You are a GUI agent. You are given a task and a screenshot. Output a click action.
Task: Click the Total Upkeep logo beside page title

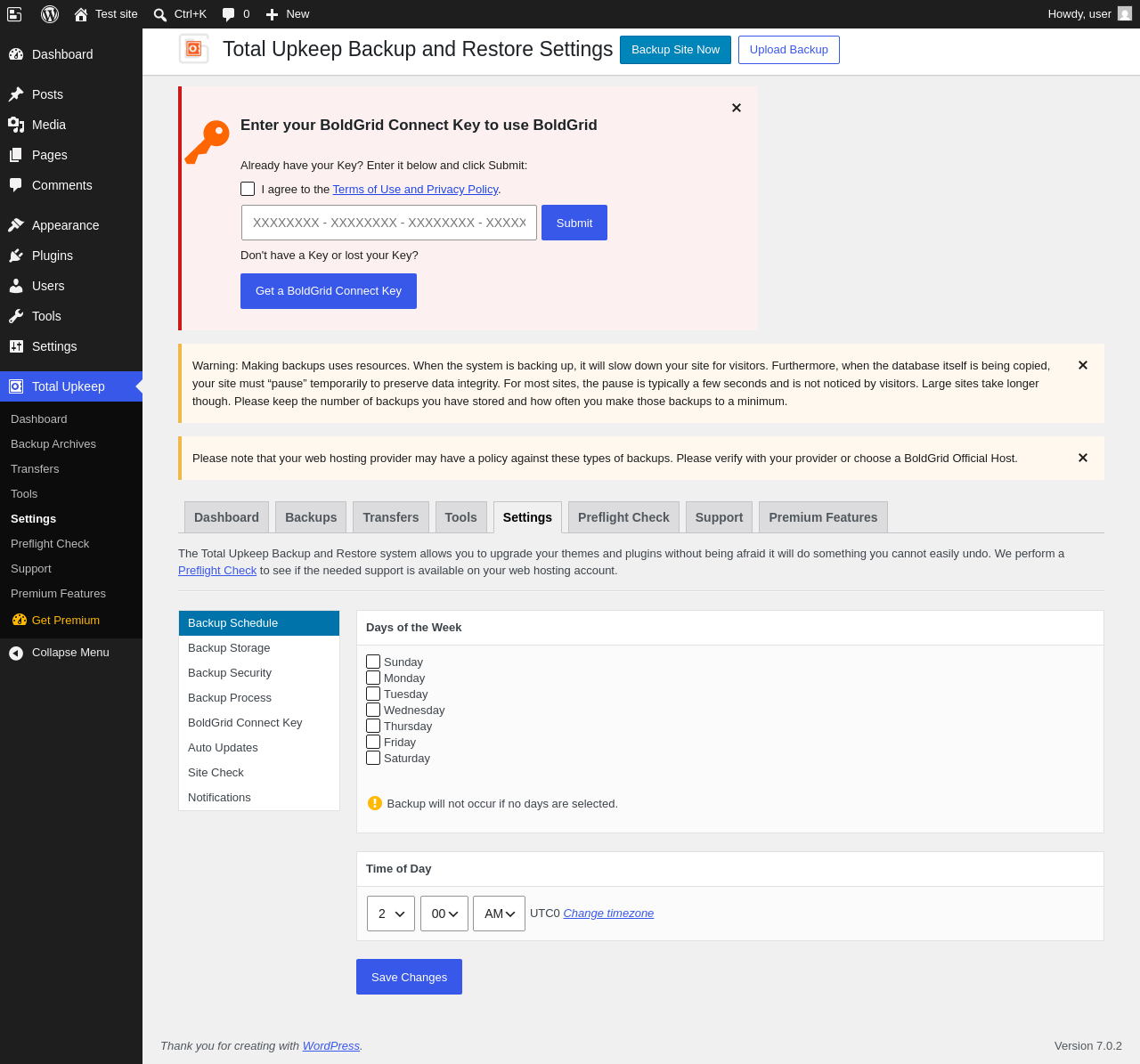click(194, 49)
